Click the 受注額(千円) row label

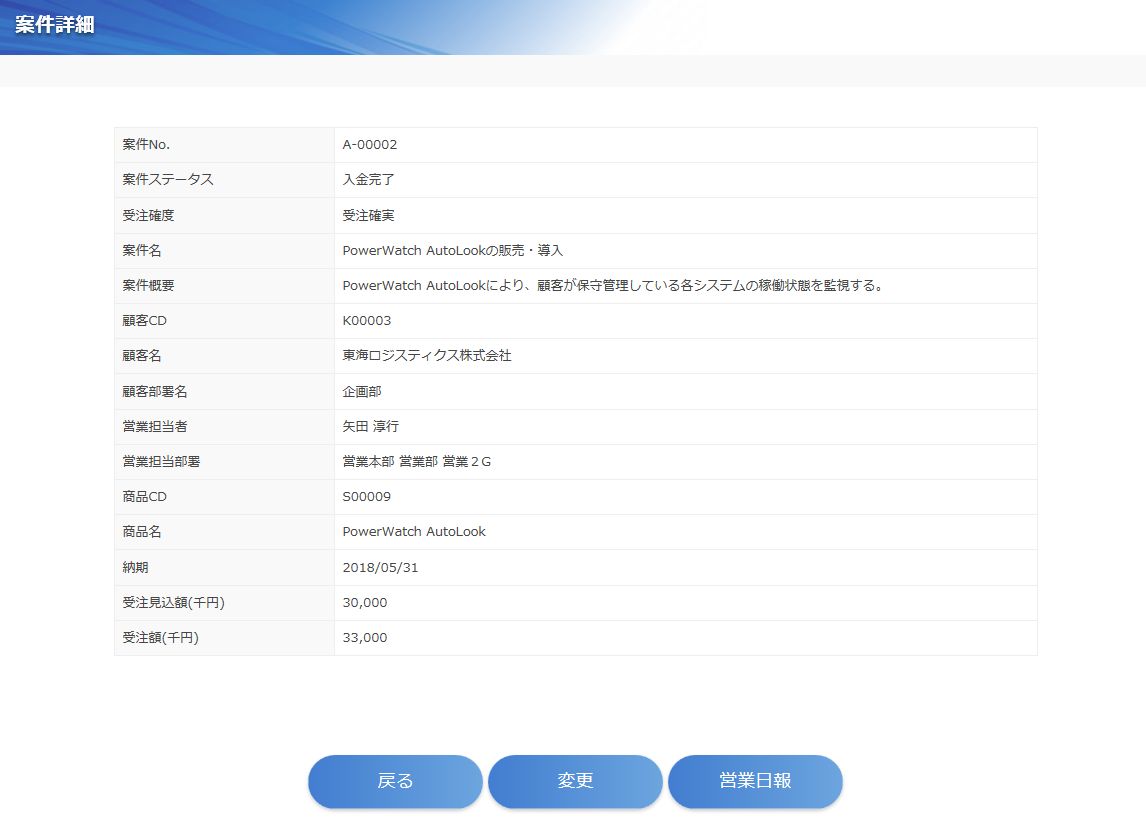tap(161, 638)
